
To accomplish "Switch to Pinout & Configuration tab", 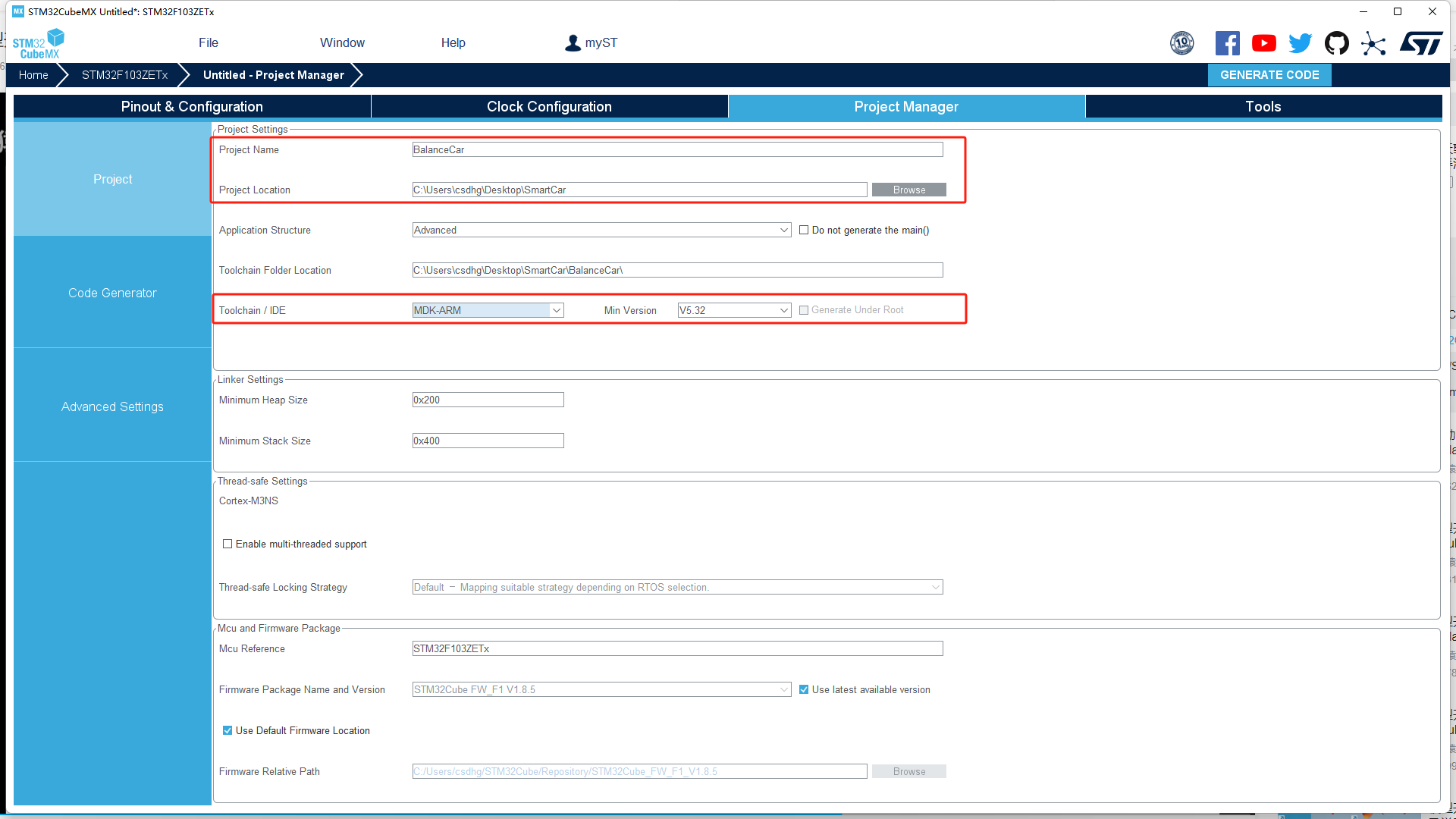I will (x=192, y=107).
